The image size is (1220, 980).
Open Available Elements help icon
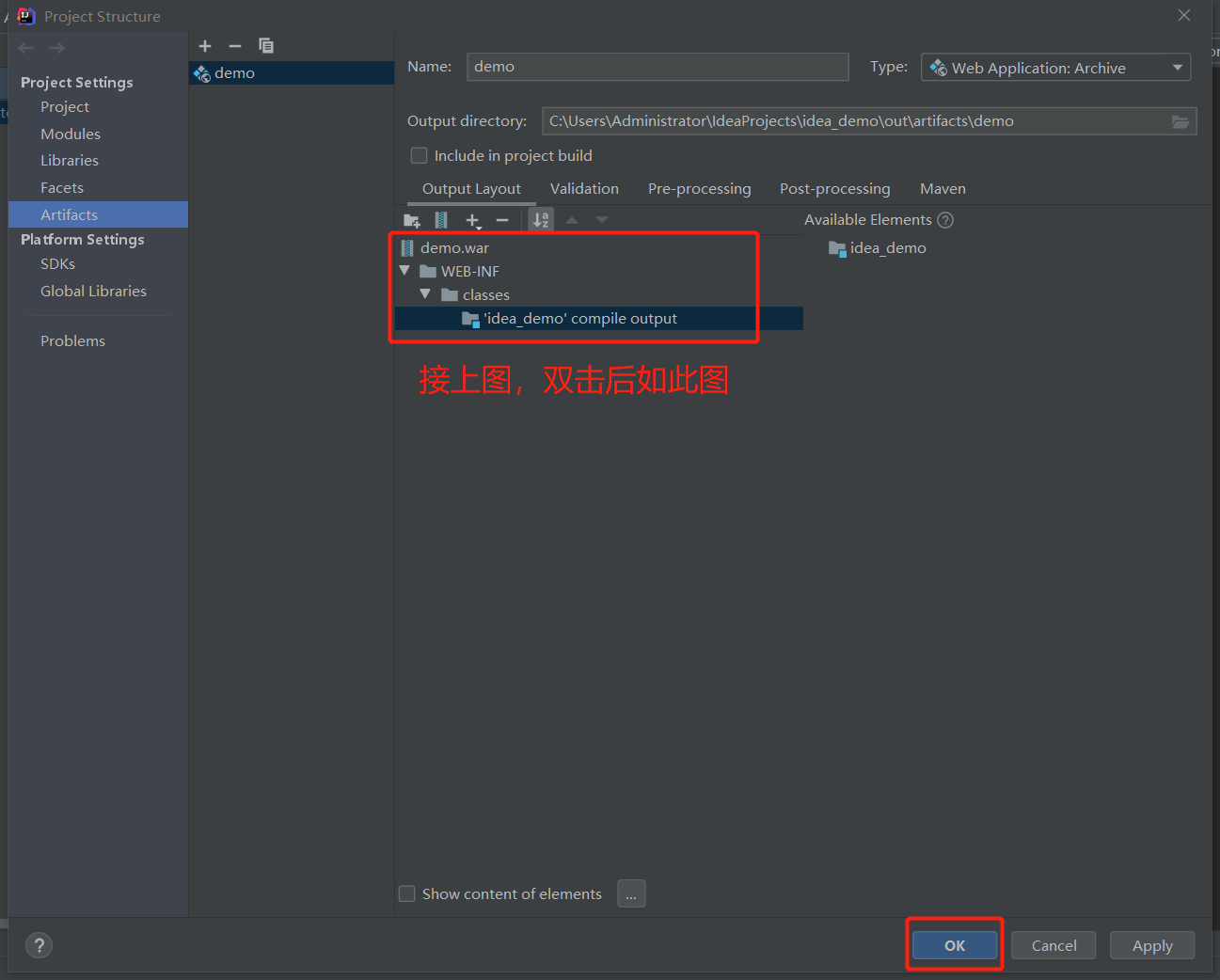[945, 220]
